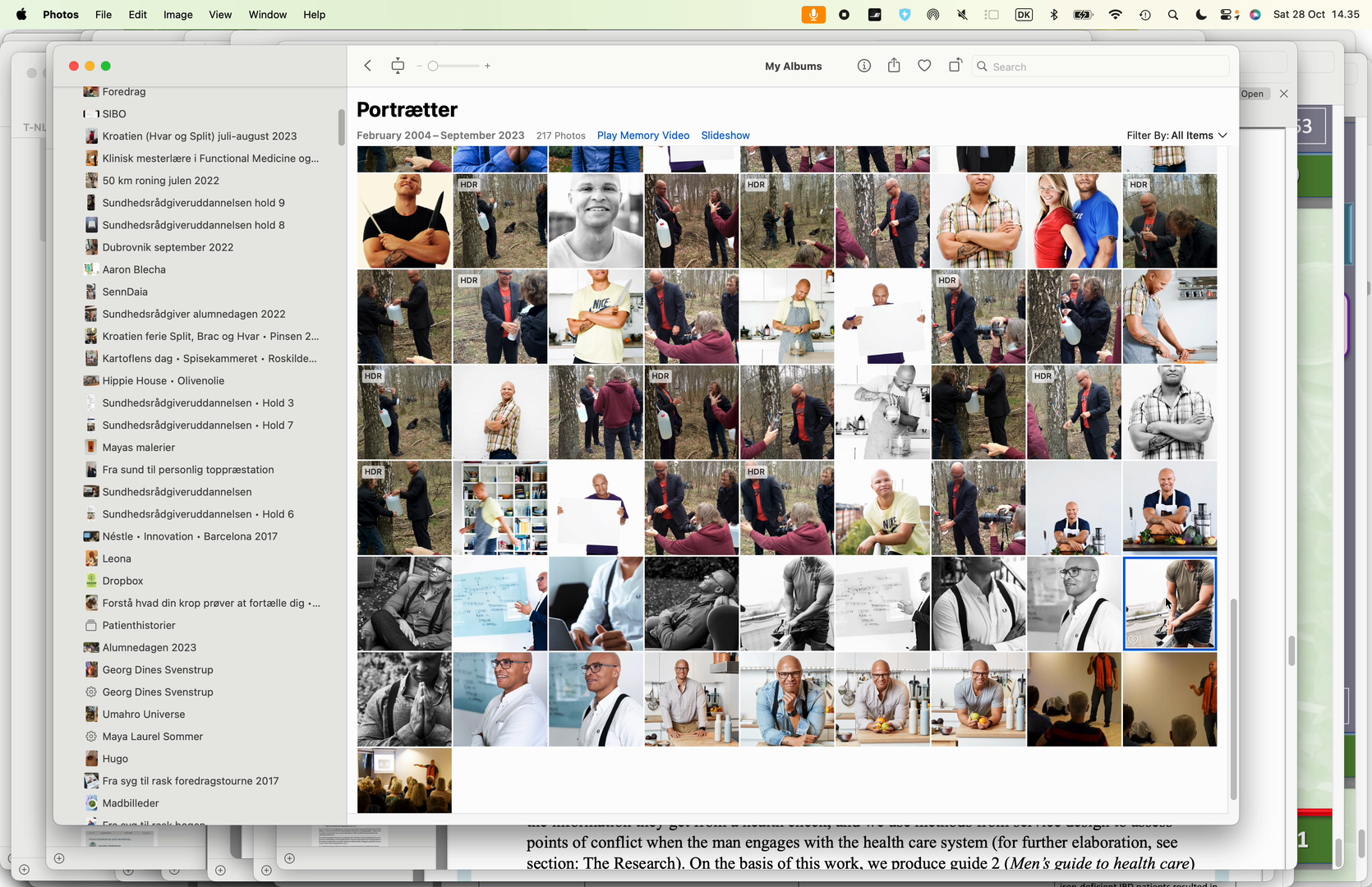This screenshot has width=1372, height=887.
Task: Click the aspect ratio toggle icon in Photos toolbar
Action: pos(398,66)
